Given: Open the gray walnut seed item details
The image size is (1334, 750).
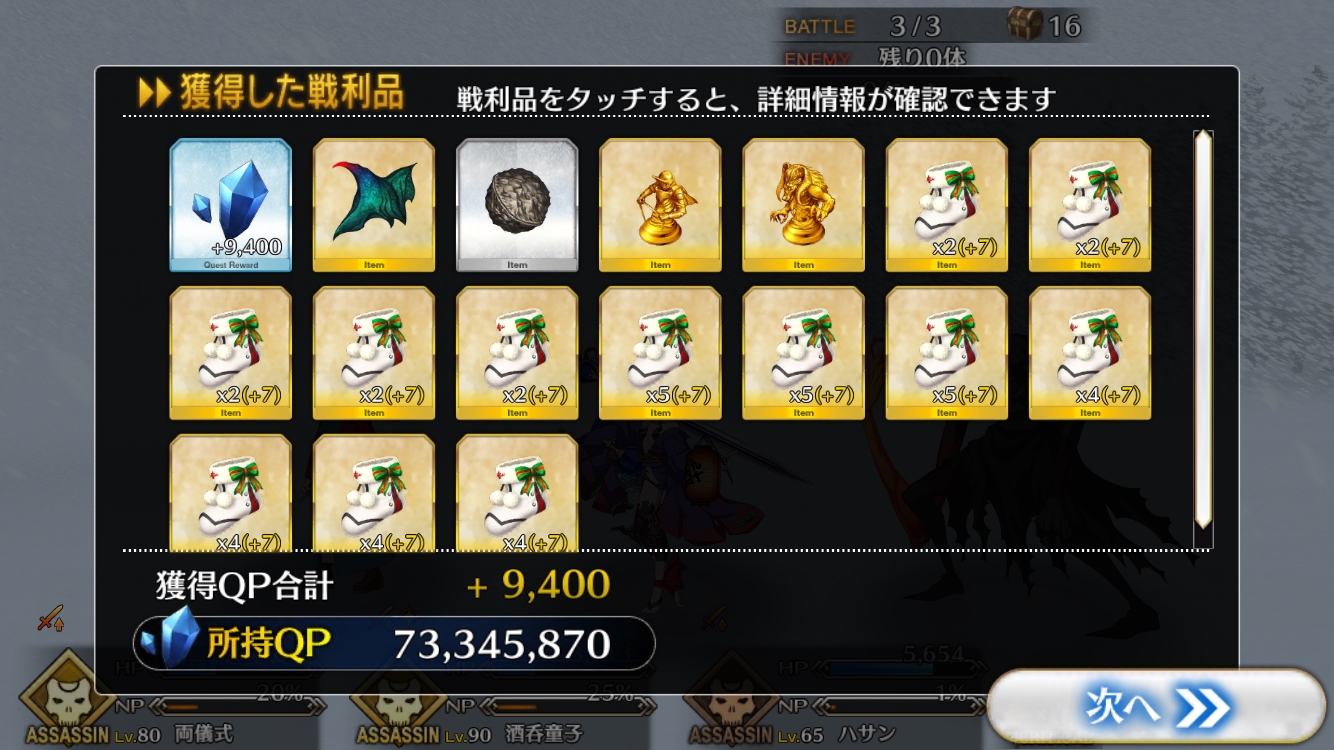Looking at the screenshot, I should point(517,205).
